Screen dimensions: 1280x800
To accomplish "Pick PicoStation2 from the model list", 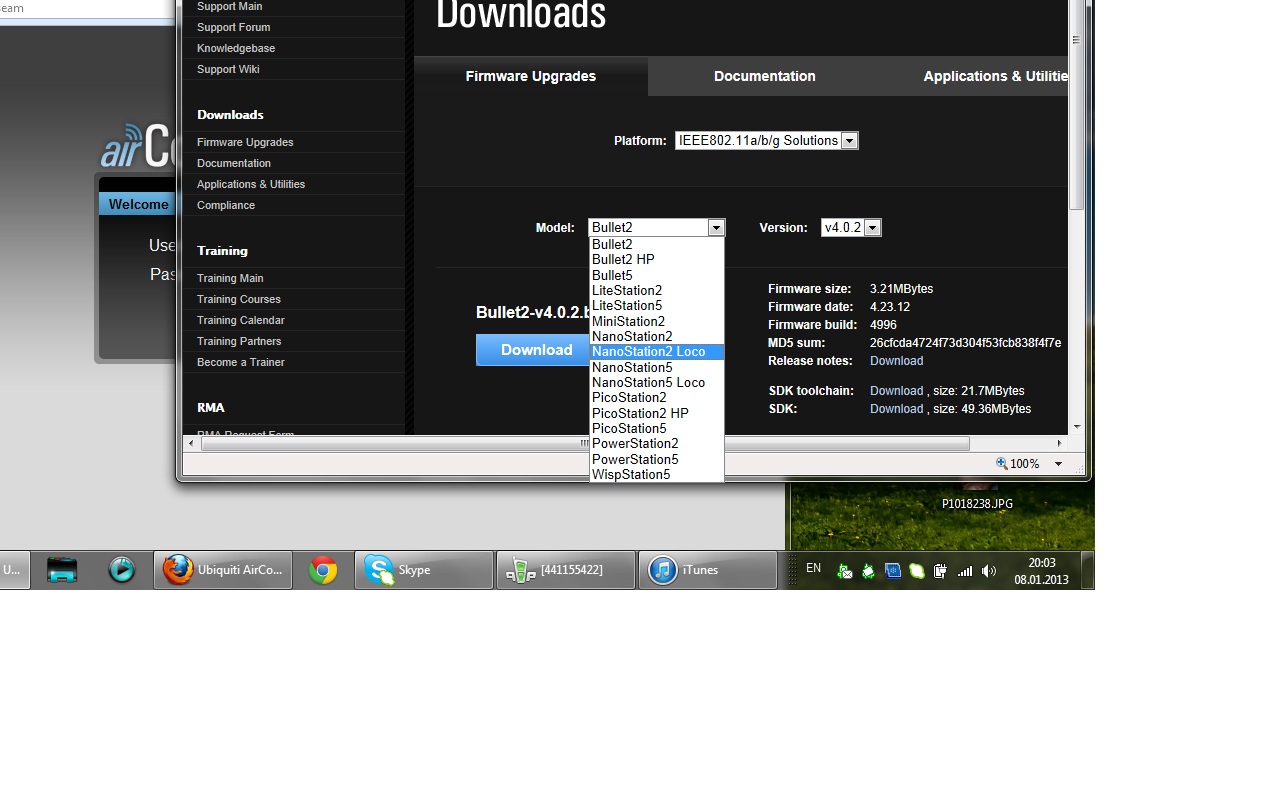I will point(656,398).
